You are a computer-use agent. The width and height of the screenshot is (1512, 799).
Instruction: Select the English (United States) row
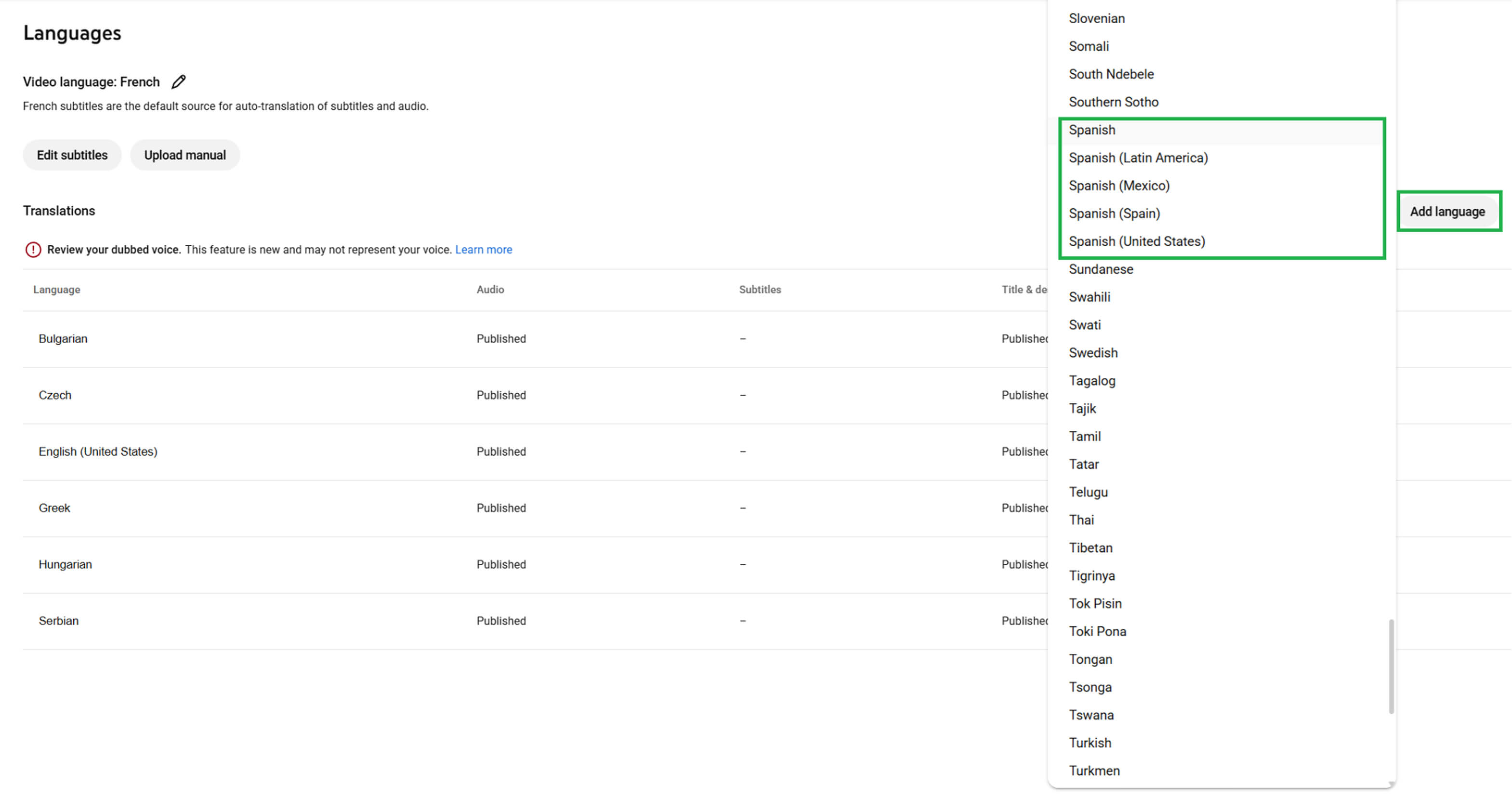coord(535,452)
